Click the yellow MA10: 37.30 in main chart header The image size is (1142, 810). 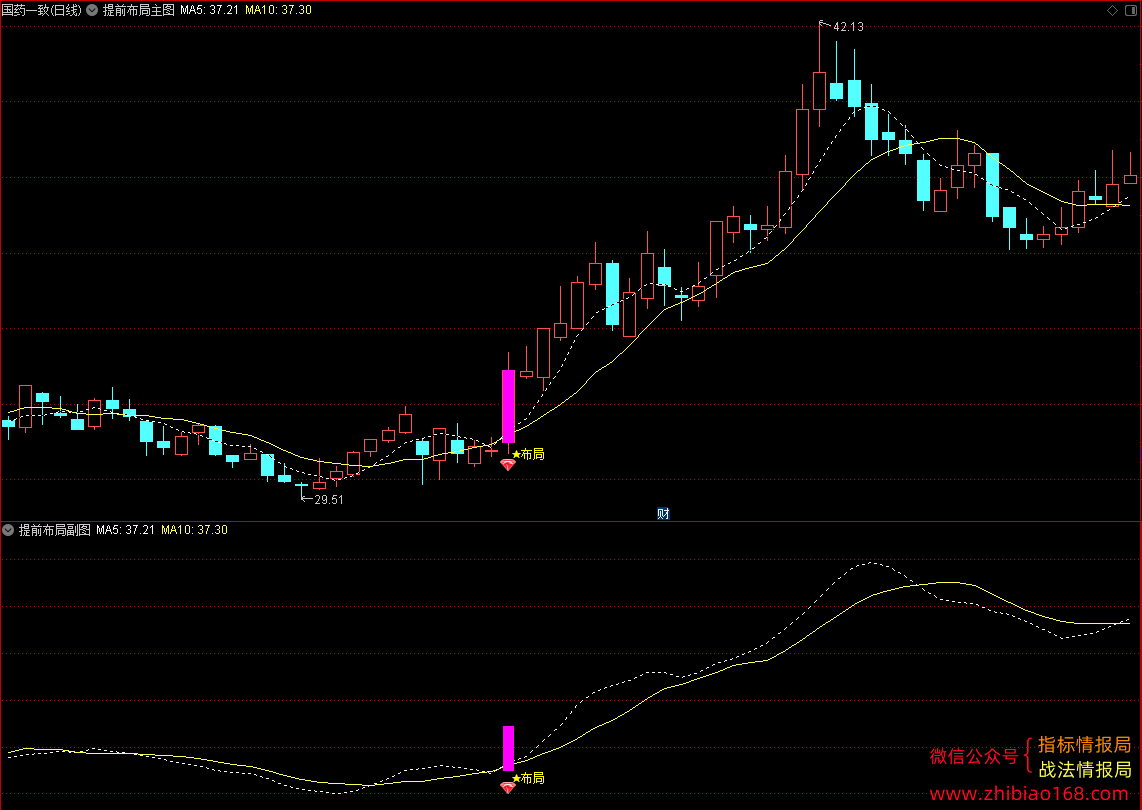pos(278,10)
